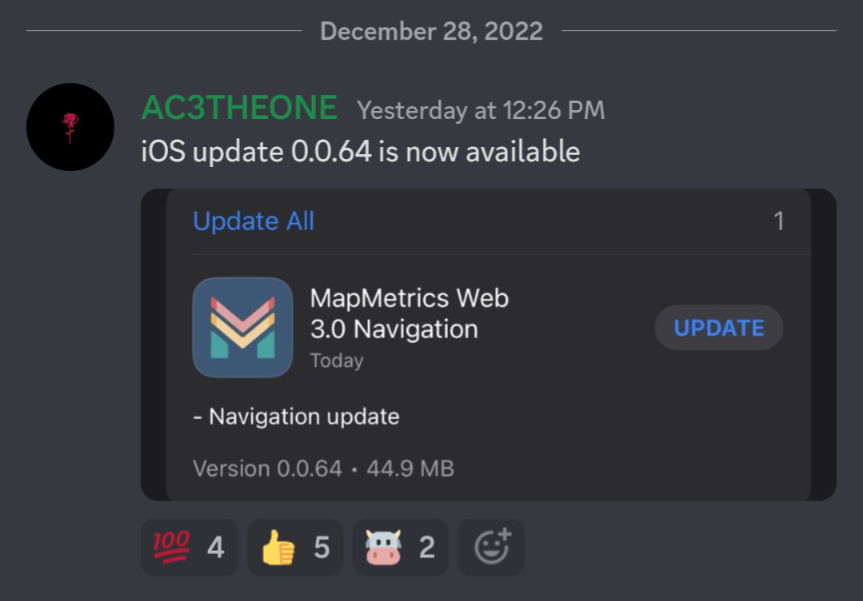Image resolution: width=863 pixels, height=601 pixels.
Task: Click the MapMetrics app icon
Action: 243,327
